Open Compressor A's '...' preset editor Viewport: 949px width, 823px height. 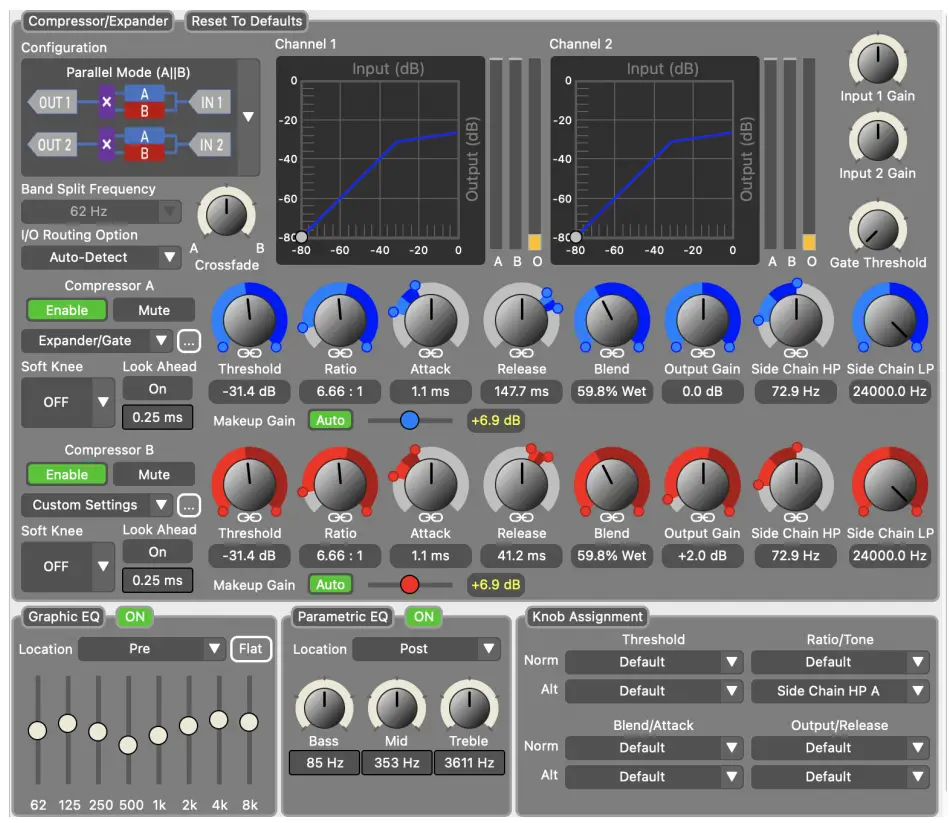coord(187,340)
